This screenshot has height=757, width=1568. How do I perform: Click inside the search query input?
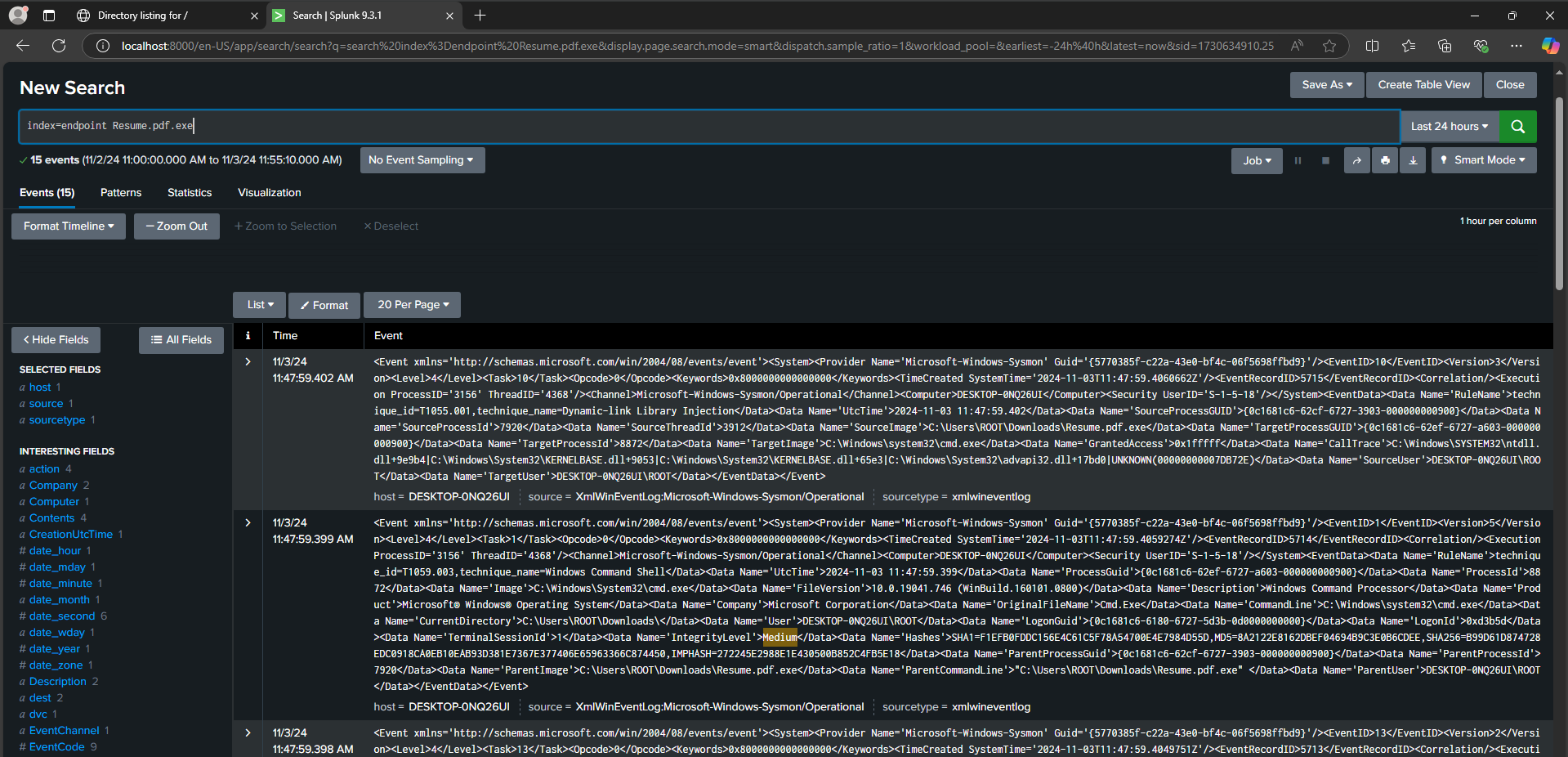[x=327, y=125]
